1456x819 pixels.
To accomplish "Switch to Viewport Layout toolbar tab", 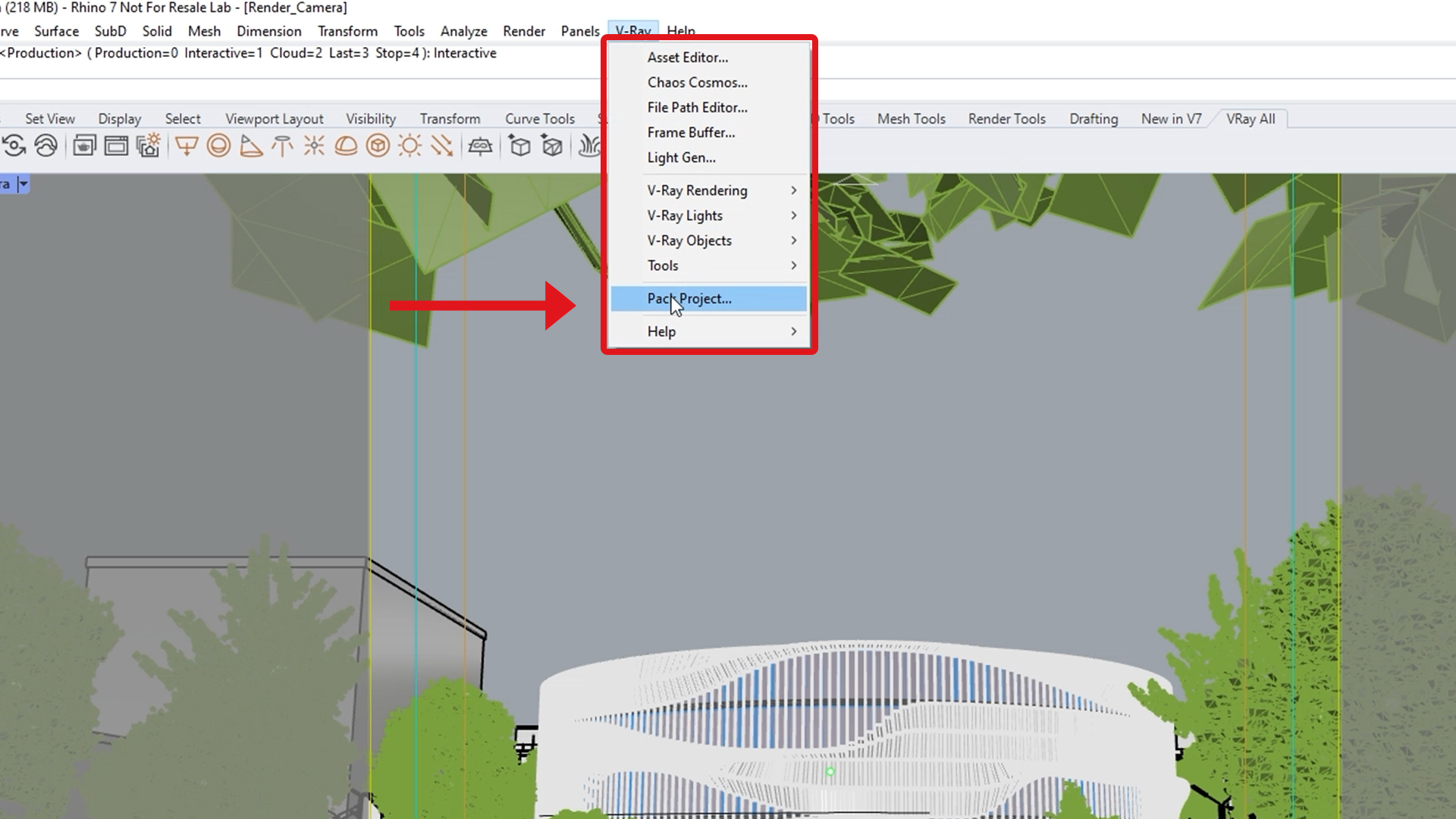I will pos(274,119).
